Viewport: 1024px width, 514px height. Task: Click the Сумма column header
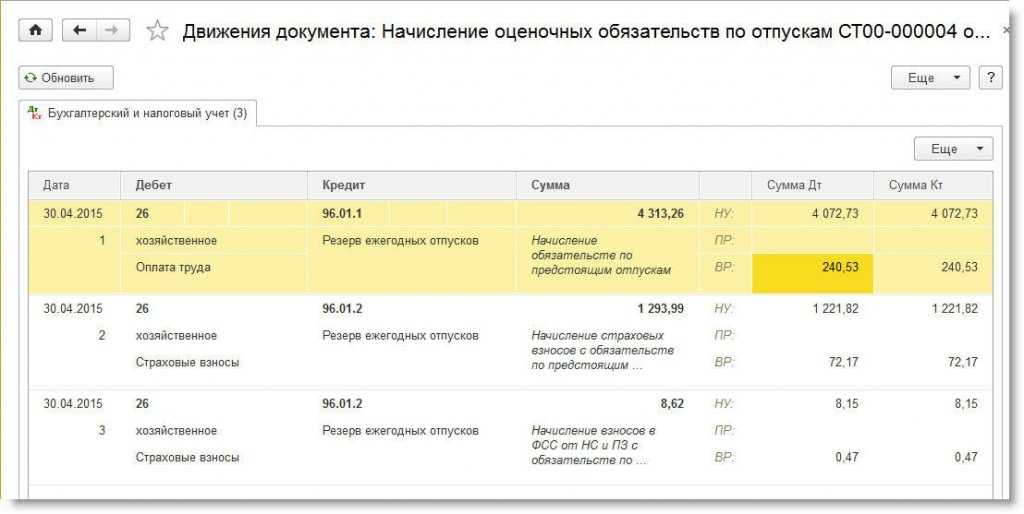(551, 185)
